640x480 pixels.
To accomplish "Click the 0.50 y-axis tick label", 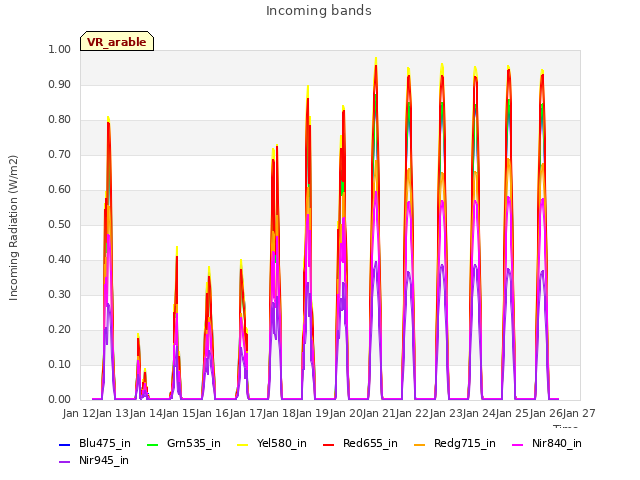I will (60, 224).
